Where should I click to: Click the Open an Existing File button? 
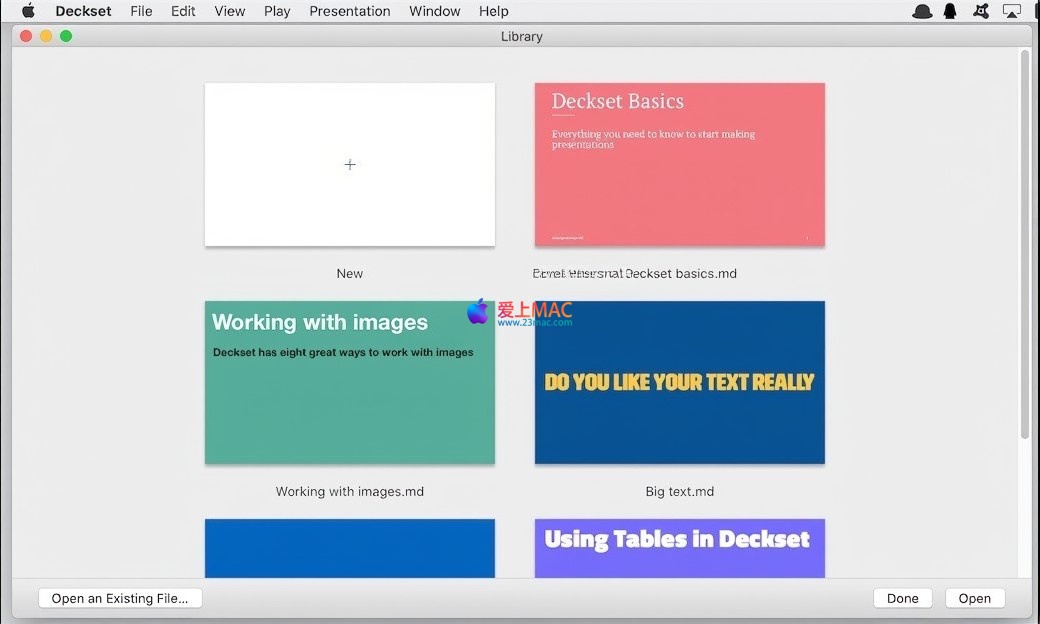[120, 598]
